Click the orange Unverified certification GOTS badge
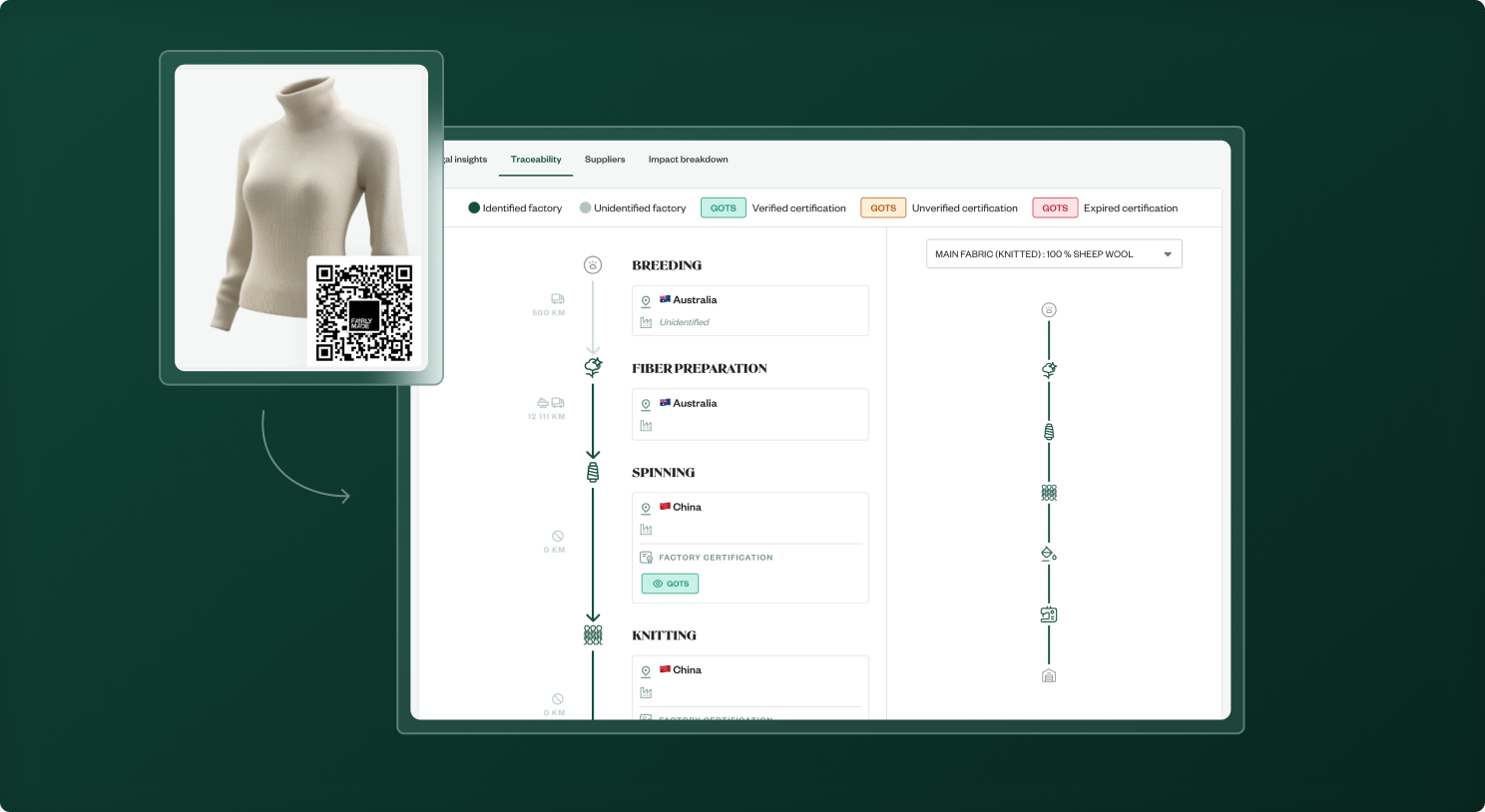 pyautogui.click(x=883, y=208)
